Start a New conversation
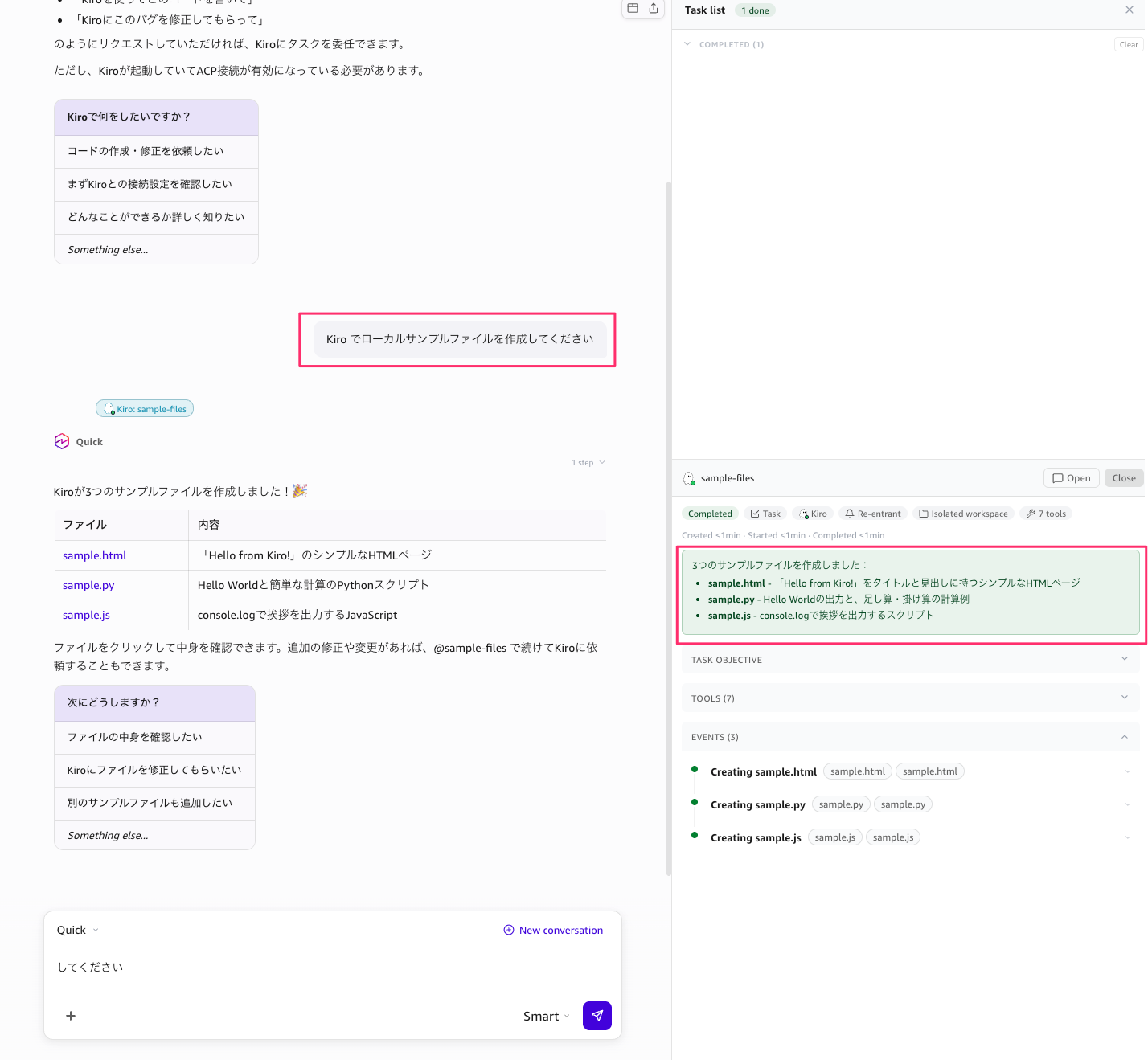The height and width of the screenshot is (1060, 1148). coord(553,930)
